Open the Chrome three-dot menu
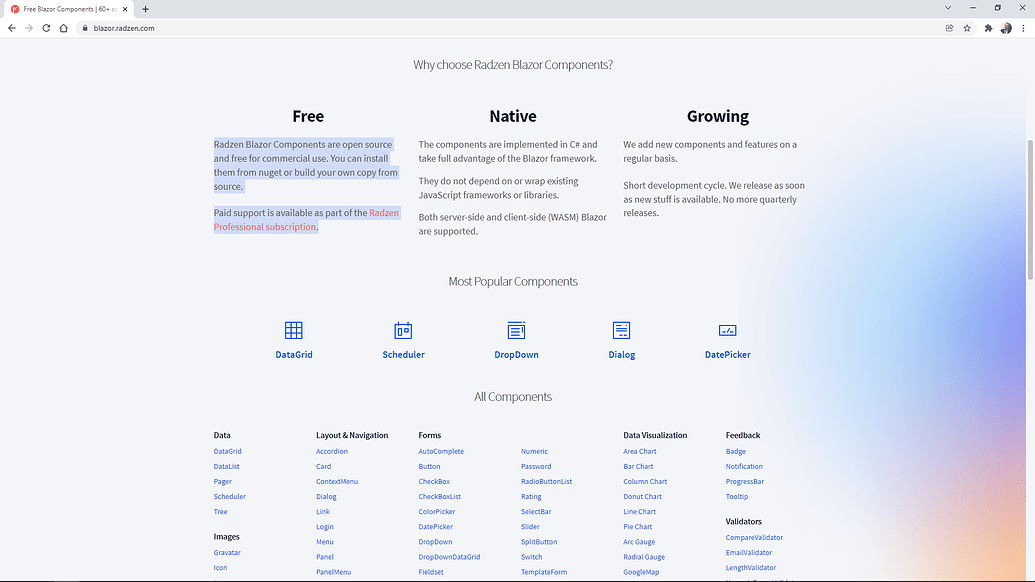Image resolution: width=1035 pixels, height=582 pixels. click(x=1023, y=28)
